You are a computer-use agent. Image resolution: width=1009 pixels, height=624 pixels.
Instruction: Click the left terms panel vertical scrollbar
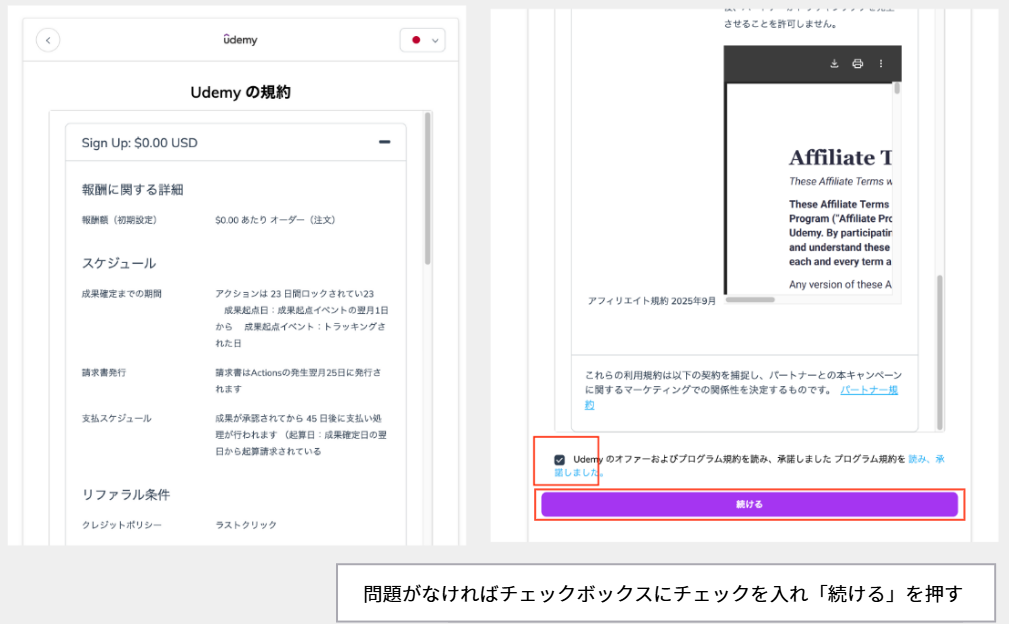click(x=428, y=190)
